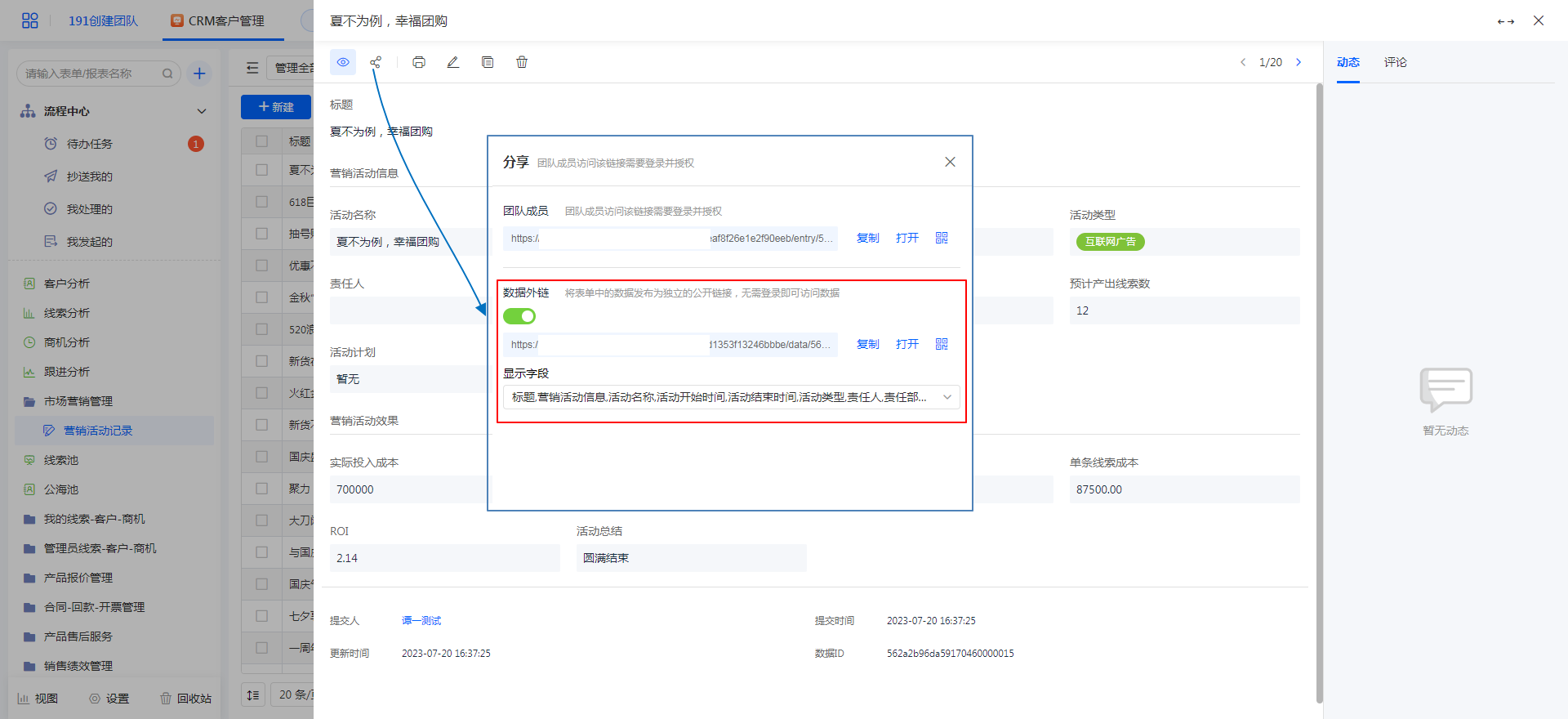1568x719 pixels.
Task: Open the data external link
Action: coord(906,344)
